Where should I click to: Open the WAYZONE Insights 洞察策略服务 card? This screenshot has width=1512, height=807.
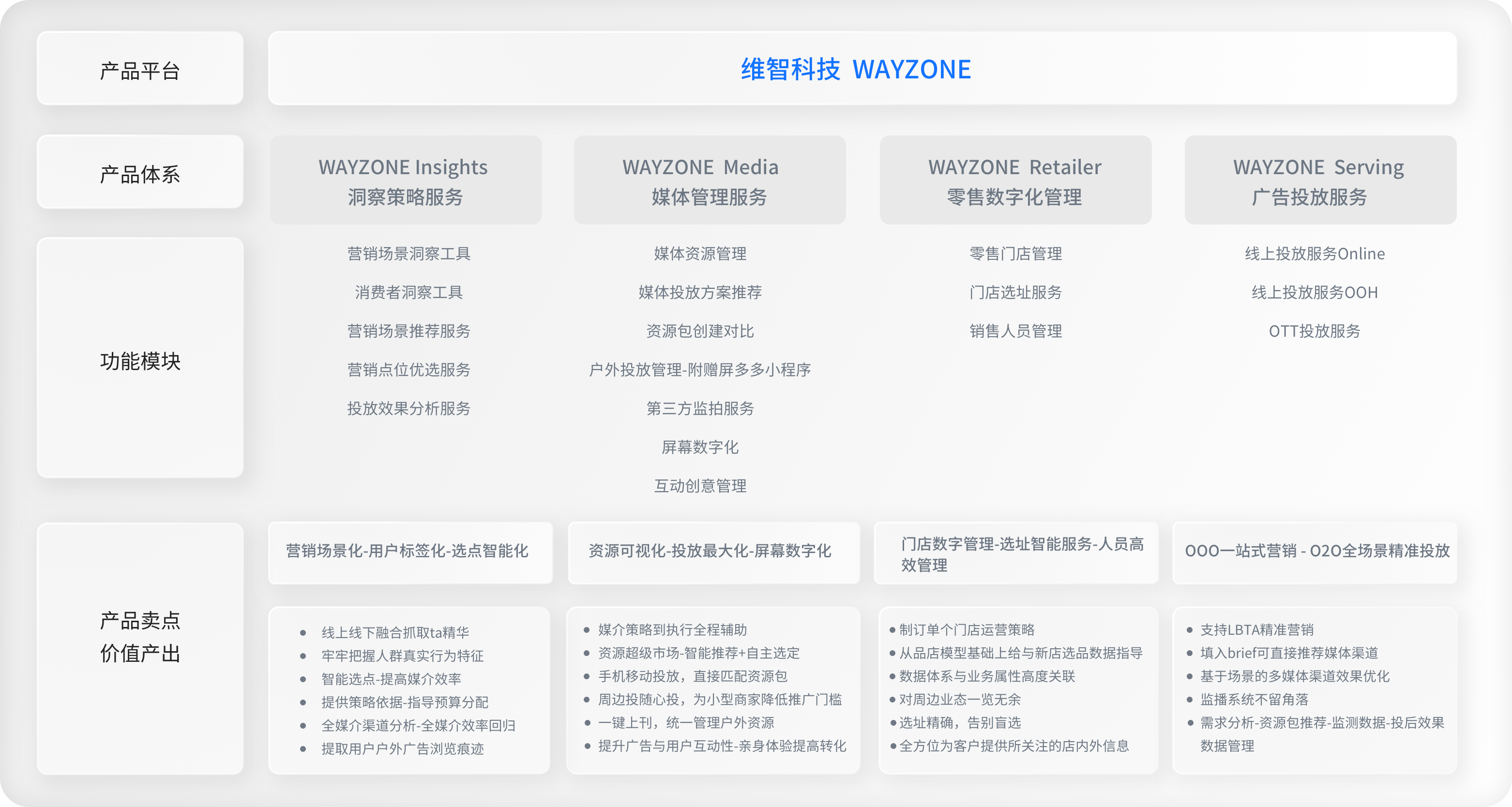pos(405,180)
